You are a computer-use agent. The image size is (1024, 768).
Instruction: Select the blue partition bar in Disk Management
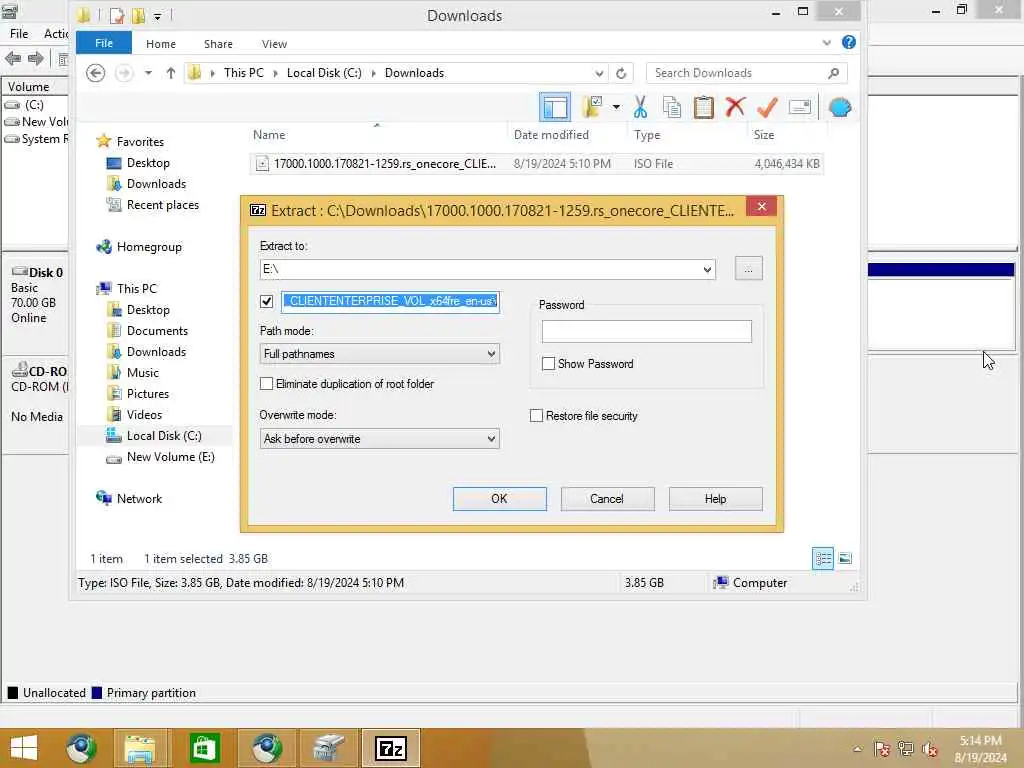coord(940,270)
